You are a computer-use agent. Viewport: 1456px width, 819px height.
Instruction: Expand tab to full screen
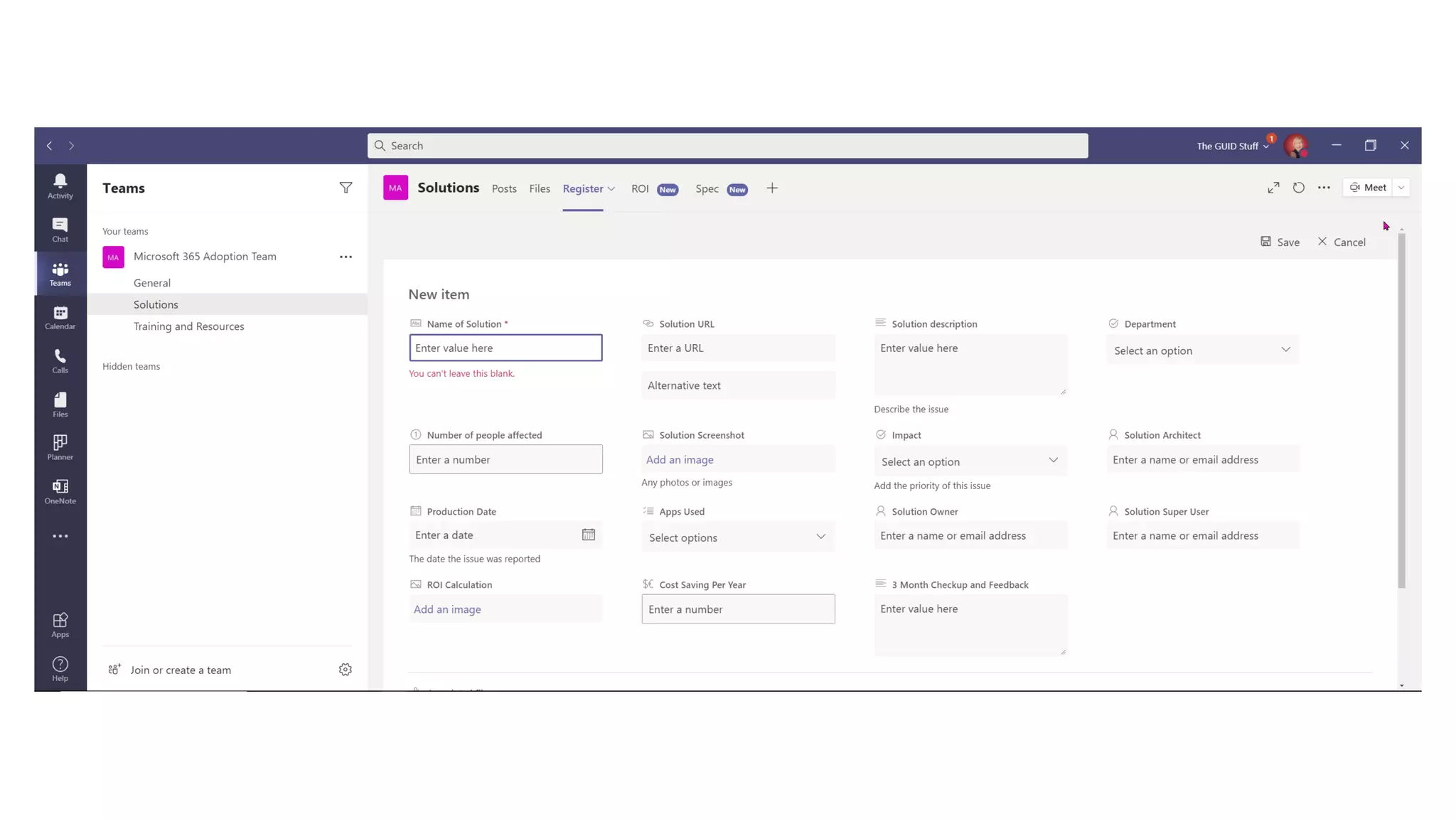[1273, 188]
